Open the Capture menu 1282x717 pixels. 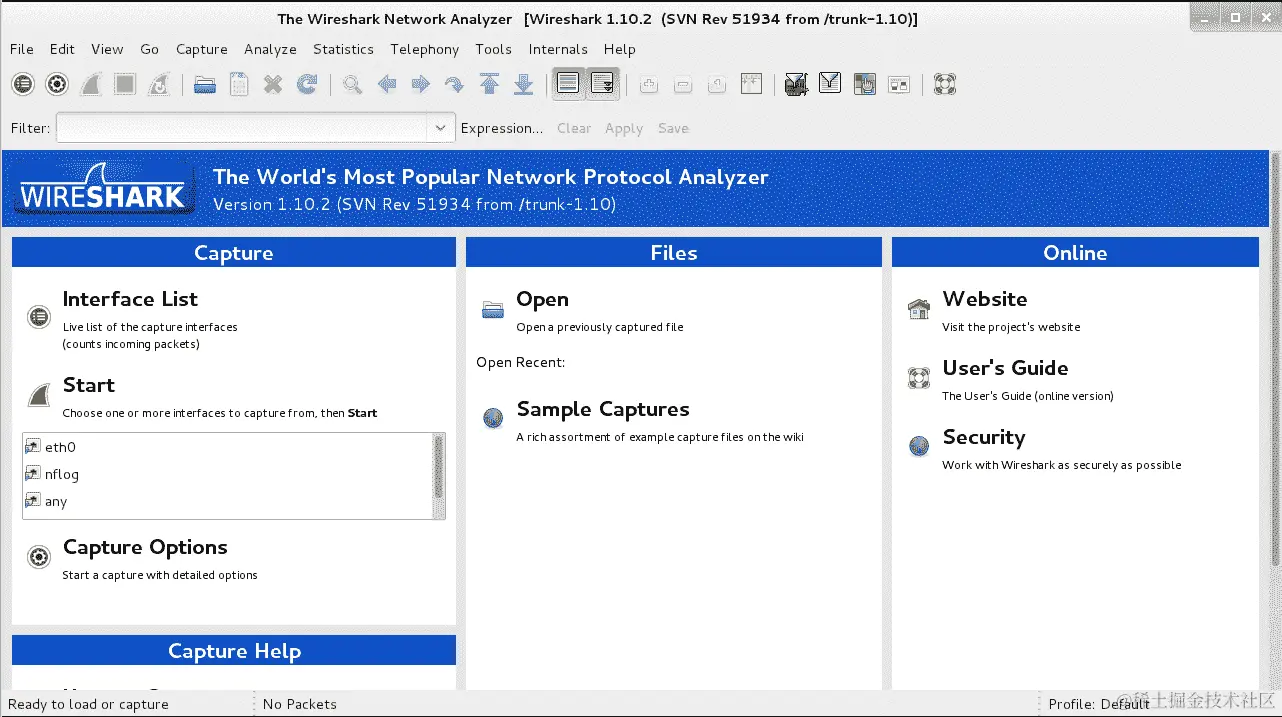202,49
